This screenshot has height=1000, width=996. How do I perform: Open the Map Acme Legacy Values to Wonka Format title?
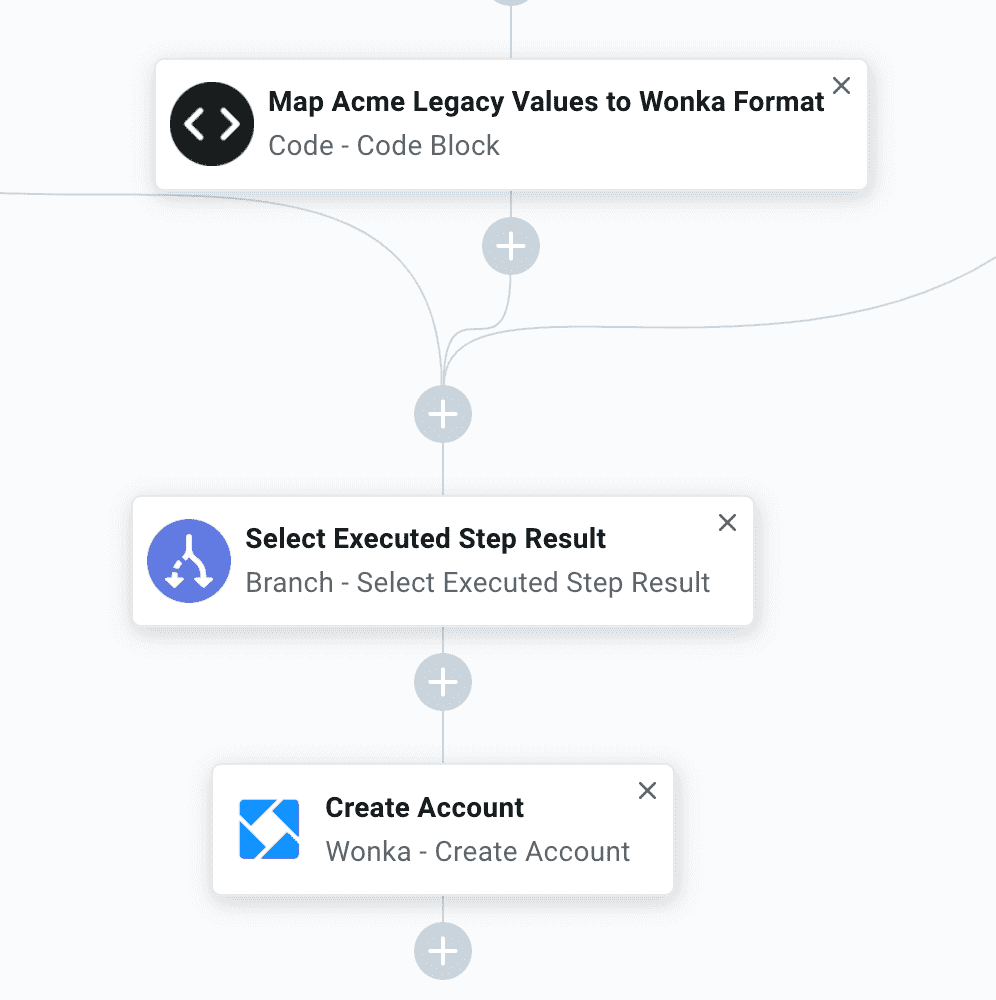click(x=546, y=102)
